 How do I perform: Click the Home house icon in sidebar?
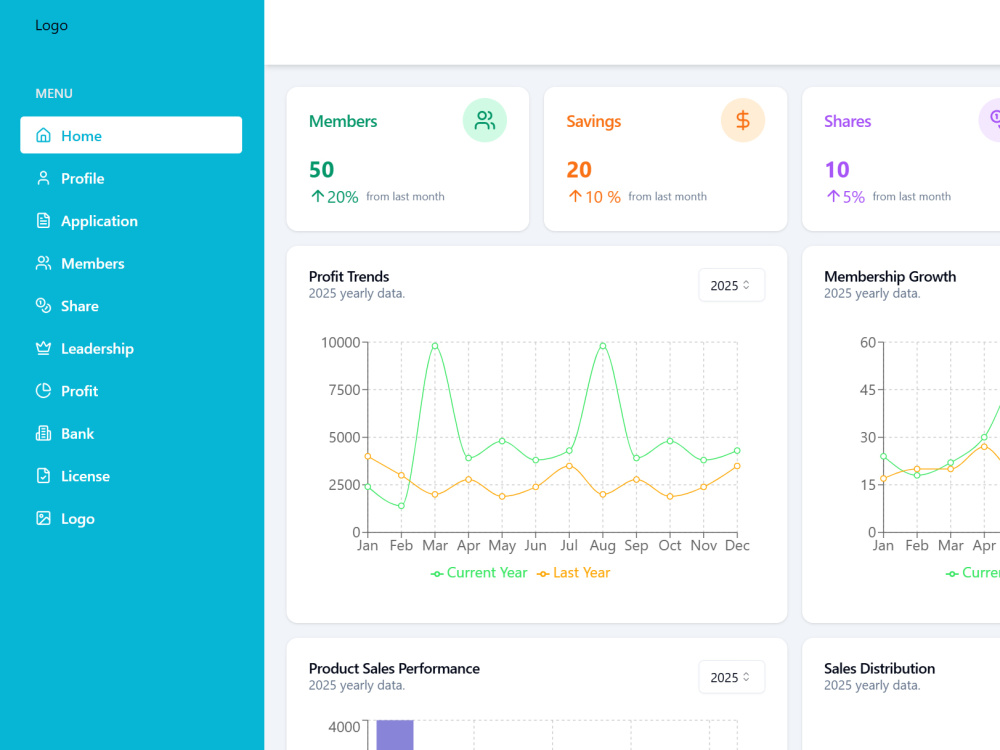coord(43,135)
